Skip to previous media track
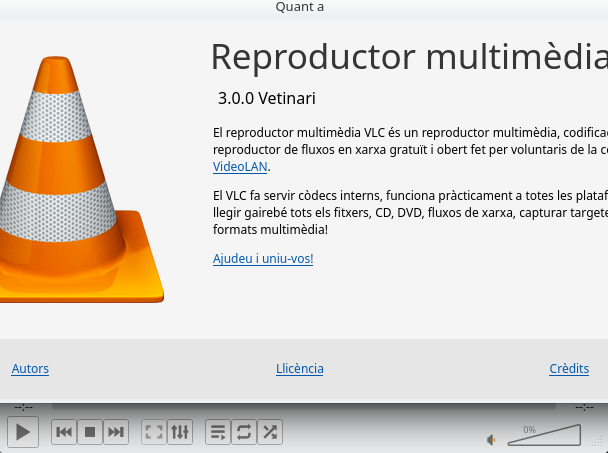The width and height of the screenshot is (608, 453). (64, 432)
